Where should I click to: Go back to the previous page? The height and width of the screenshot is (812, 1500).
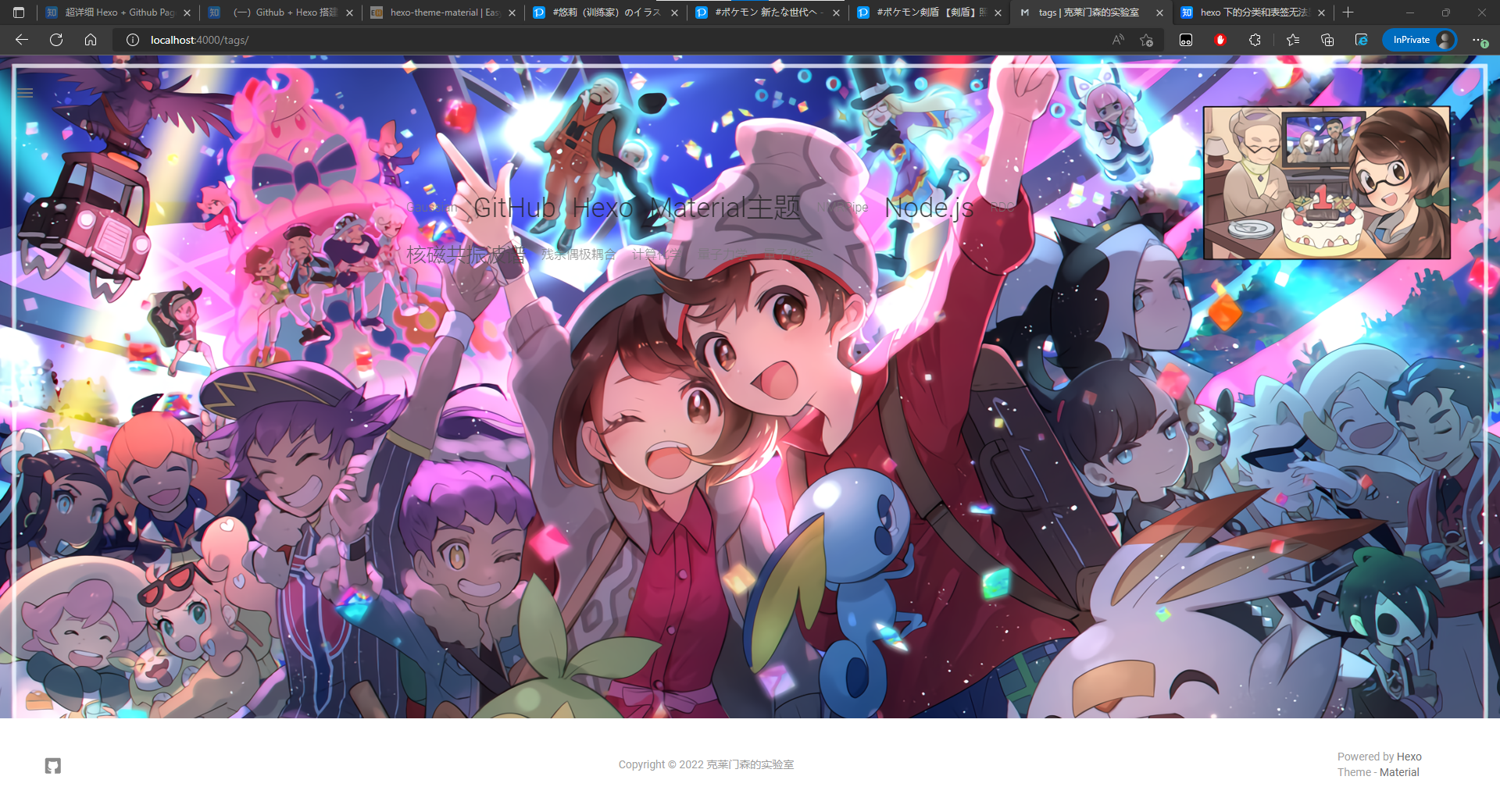22,40
